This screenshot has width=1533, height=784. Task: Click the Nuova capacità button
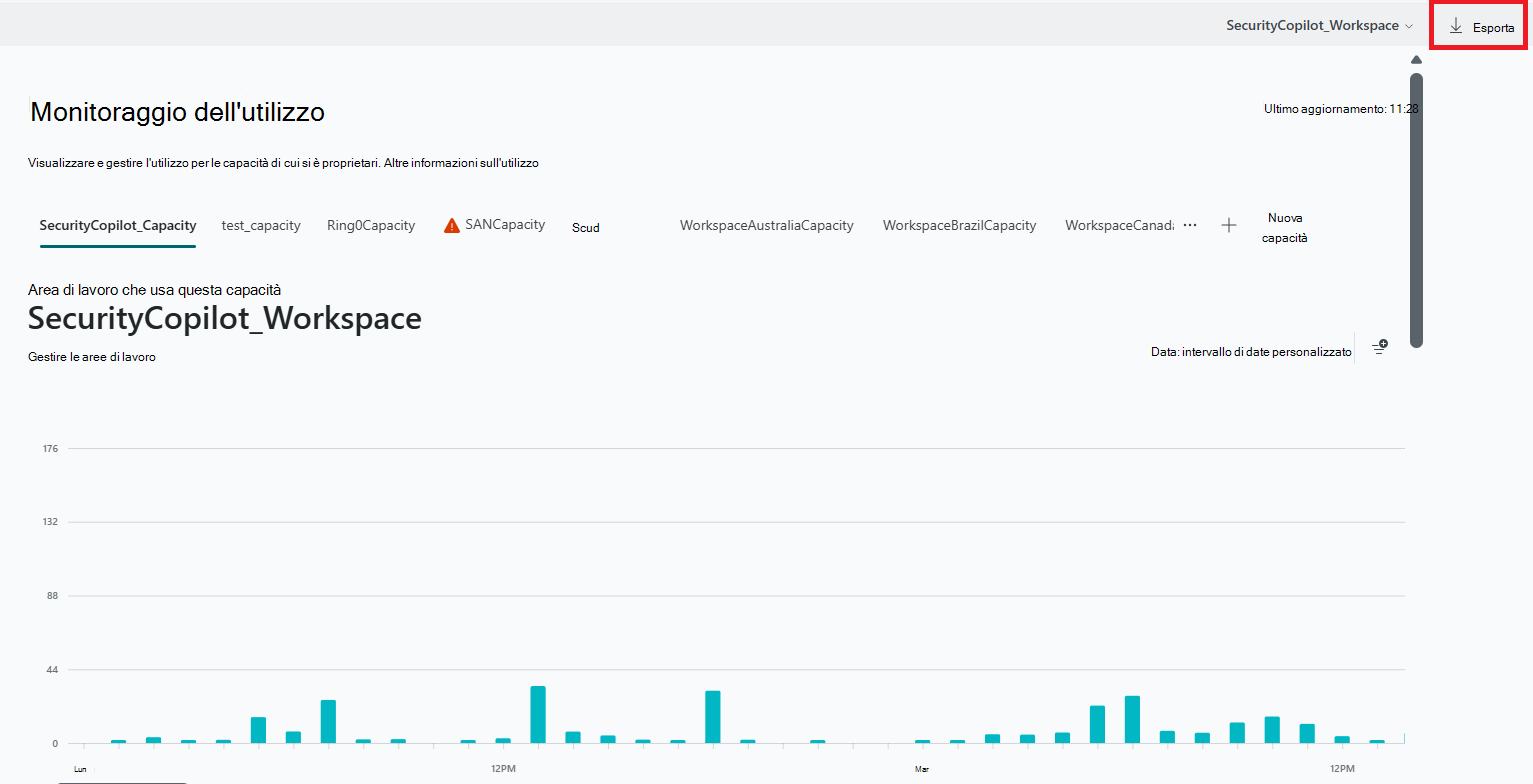click(x=1284, y=227)
